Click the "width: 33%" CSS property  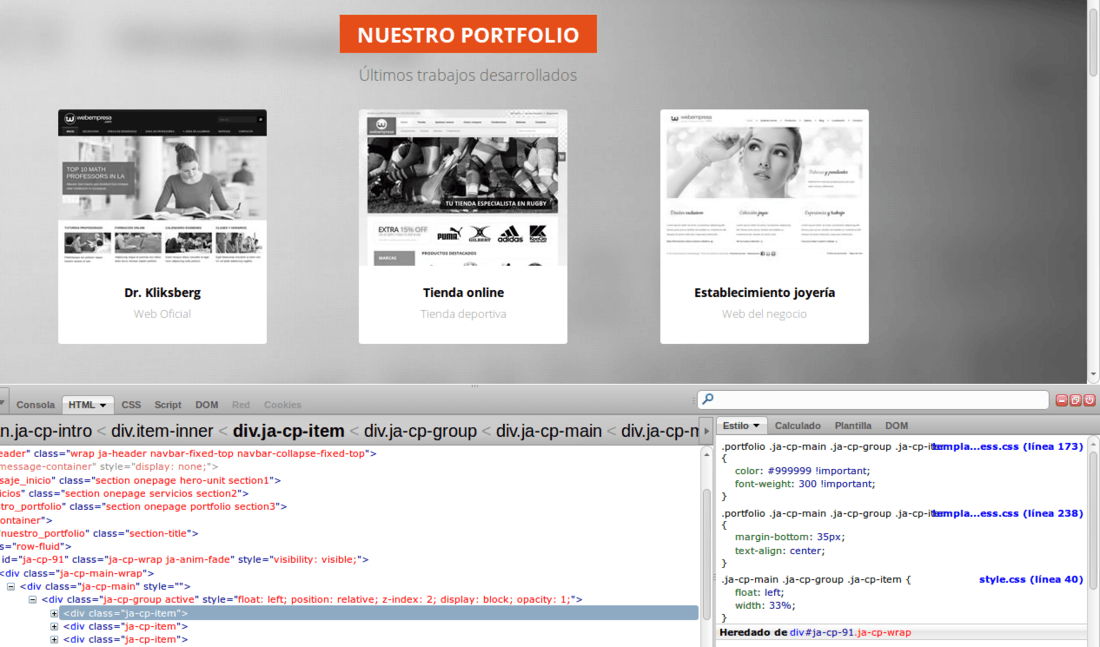coord(764,605)
